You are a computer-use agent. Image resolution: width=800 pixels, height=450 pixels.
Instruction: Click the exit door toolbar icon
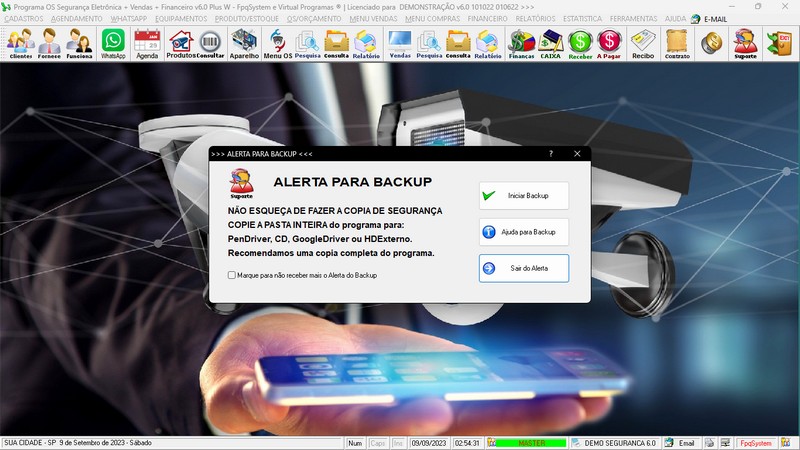[x=780, y=43]
